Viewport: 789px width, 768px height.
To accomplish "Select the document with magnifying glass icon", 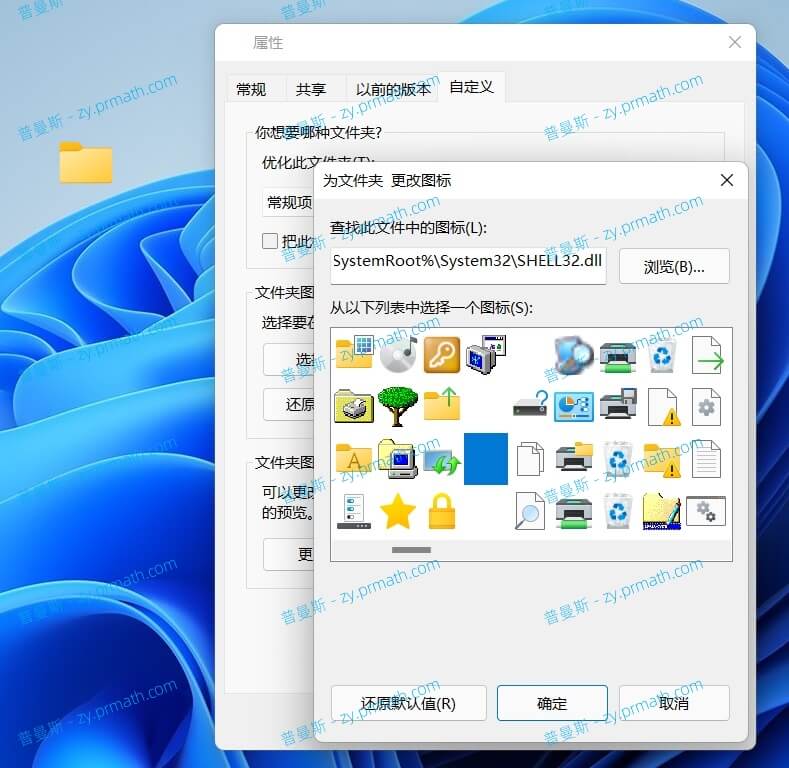I will coord(530,511).
